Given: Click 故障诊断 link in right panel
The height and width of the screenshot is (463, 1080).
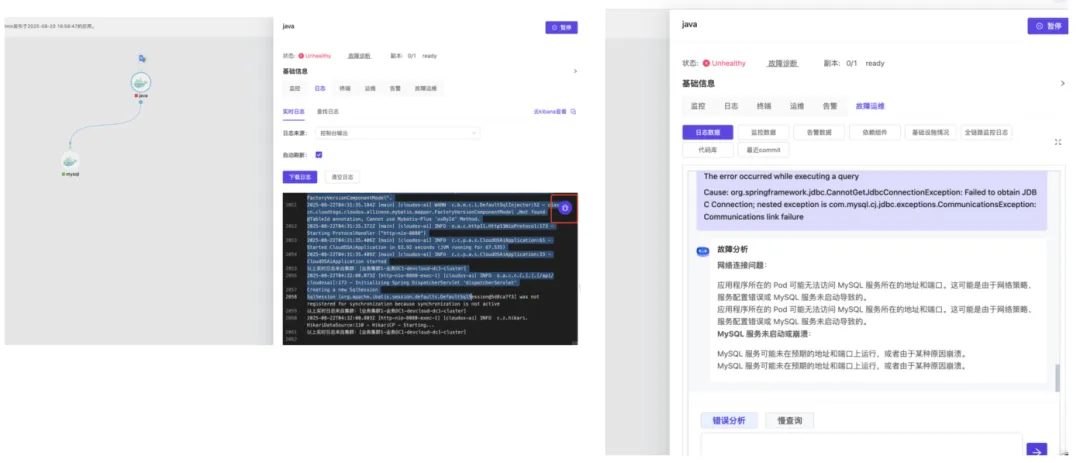Looking at the screenshot, I should (782, 63).
